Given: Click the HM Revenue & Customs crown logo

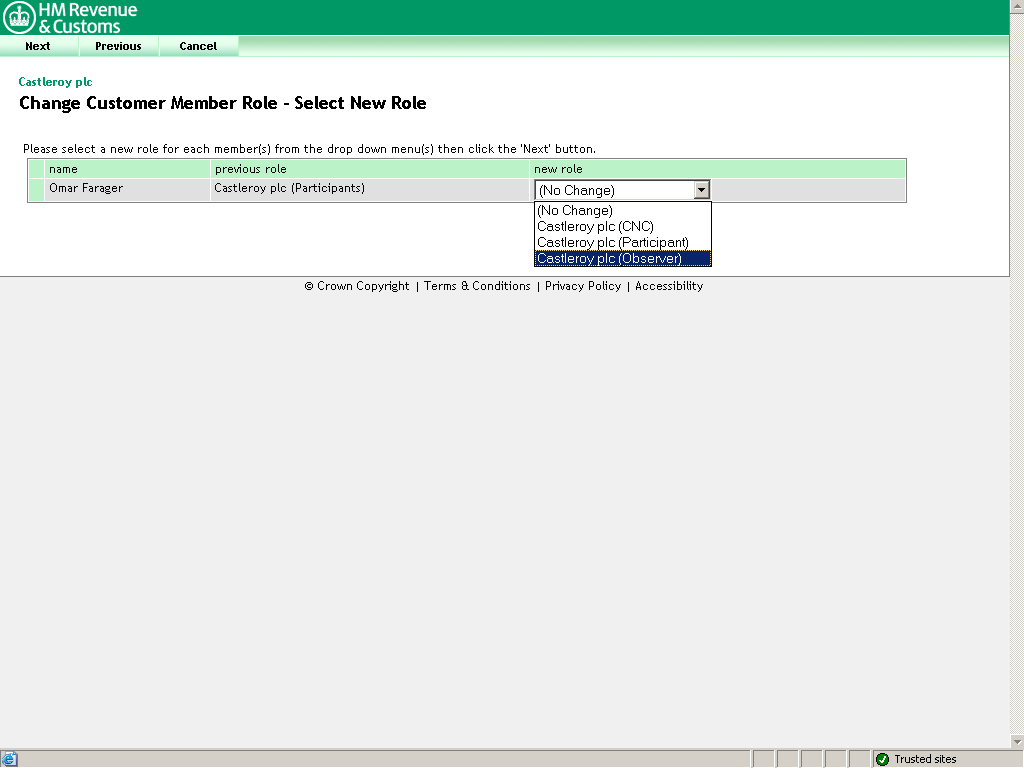Looking at the screenshot, I should click(19, 17).
